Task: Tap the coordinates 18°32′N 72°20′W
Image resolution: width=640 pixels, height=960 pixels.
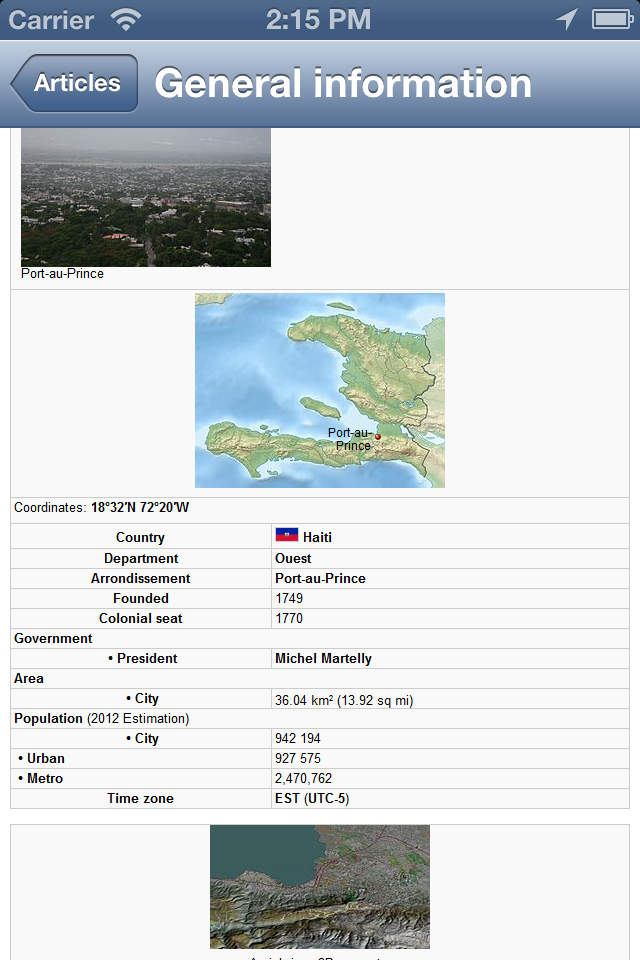Action: [x=140, y=508]
